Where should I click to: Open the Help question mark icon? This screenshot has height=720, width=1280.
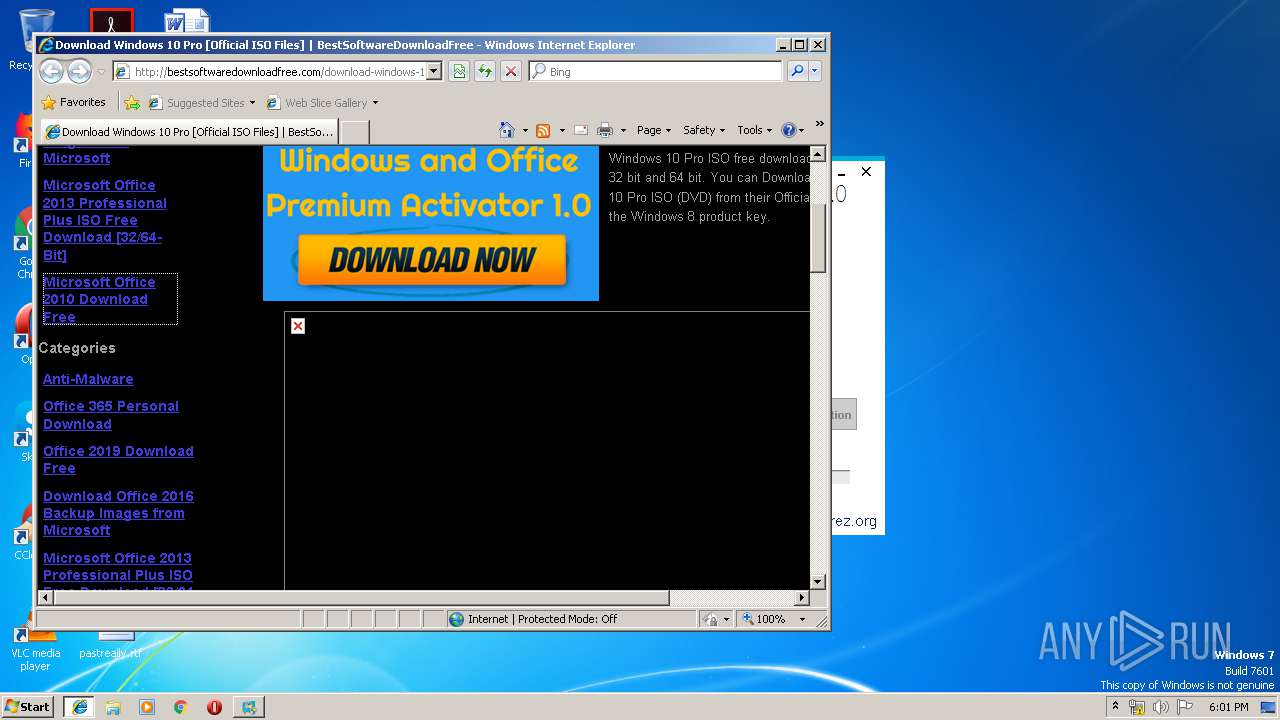click(788, 130)
